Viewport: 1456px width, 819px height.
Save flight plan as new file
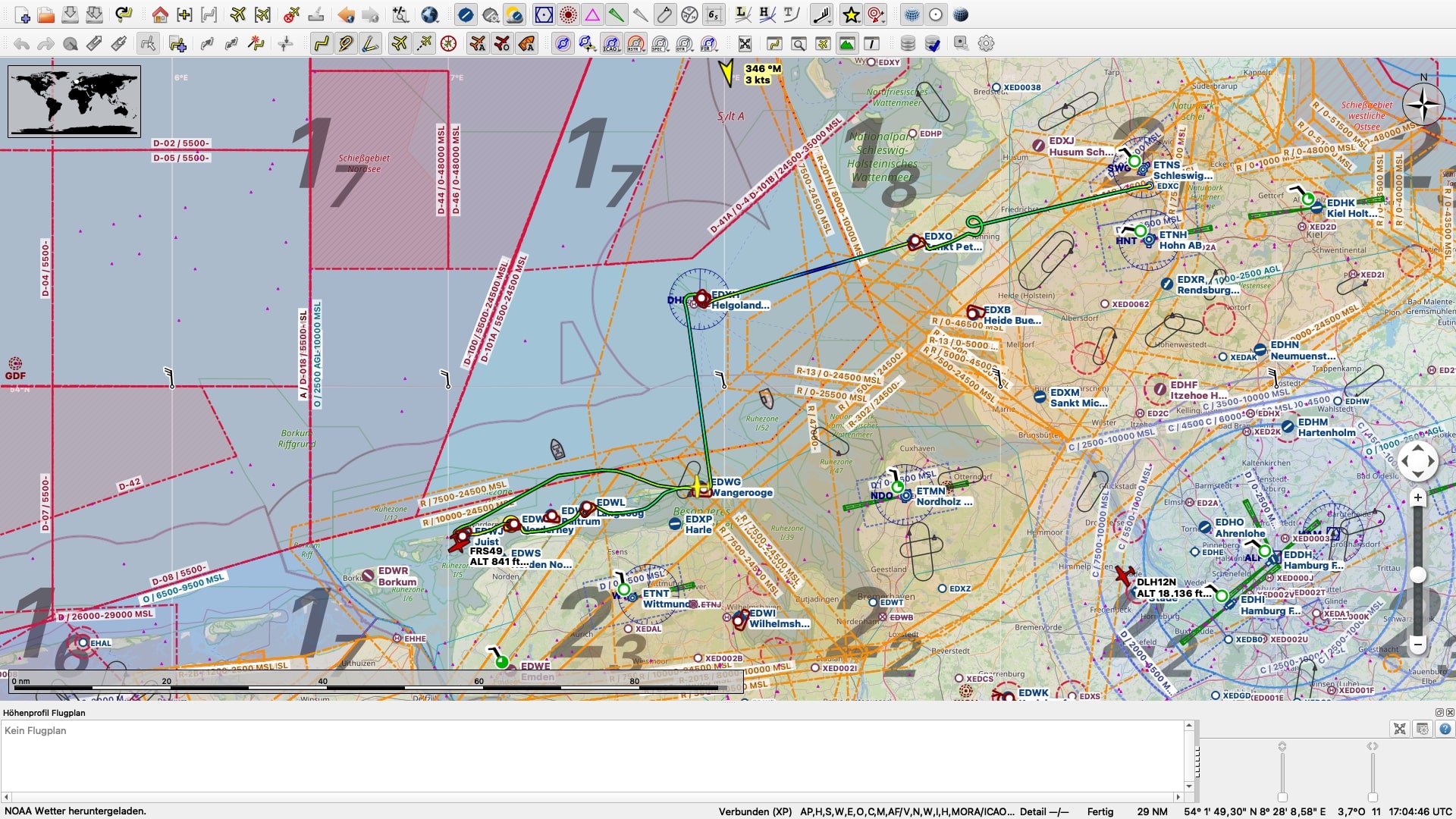click(94, 14)
